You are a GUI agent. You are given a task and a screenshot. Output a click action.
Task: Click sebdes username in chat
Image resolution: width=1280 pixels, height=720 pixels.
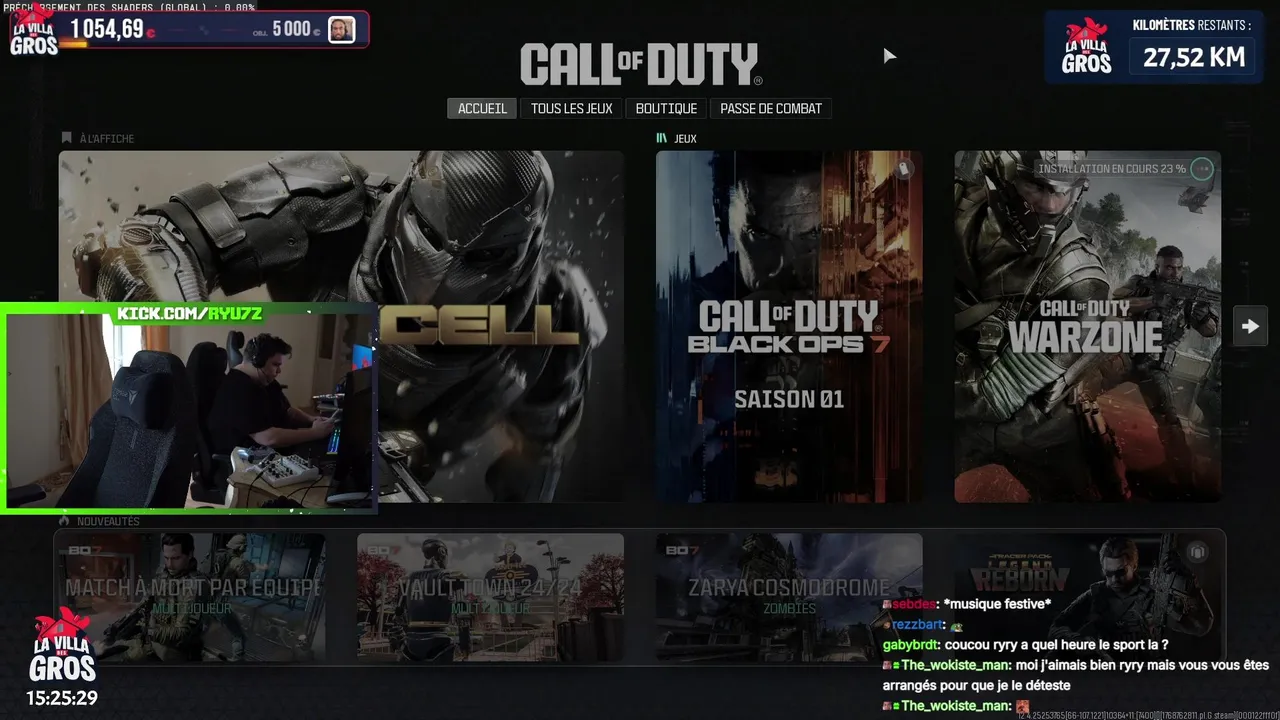(914, 605)
